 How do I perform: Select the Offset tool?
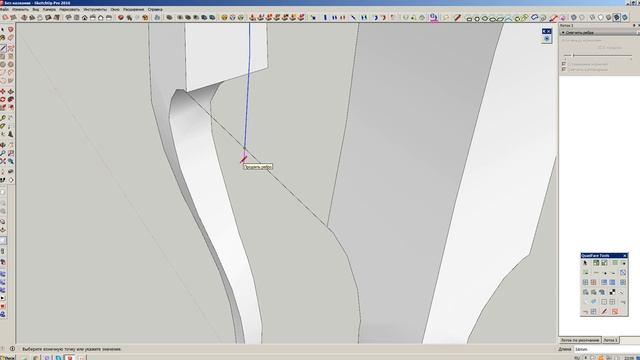coord(11,107)
